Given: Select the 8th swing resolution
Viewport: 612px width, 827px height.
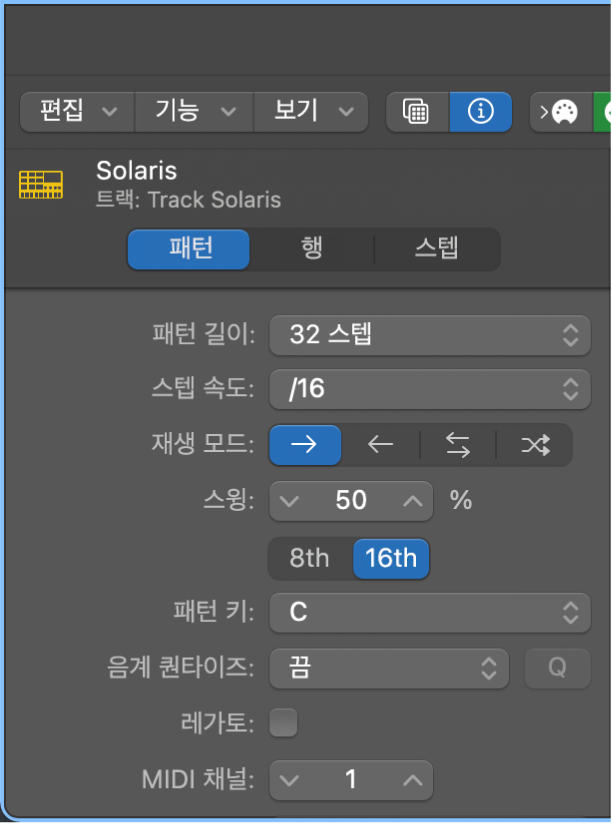Looking at the screenshot, I should [310, 559].
